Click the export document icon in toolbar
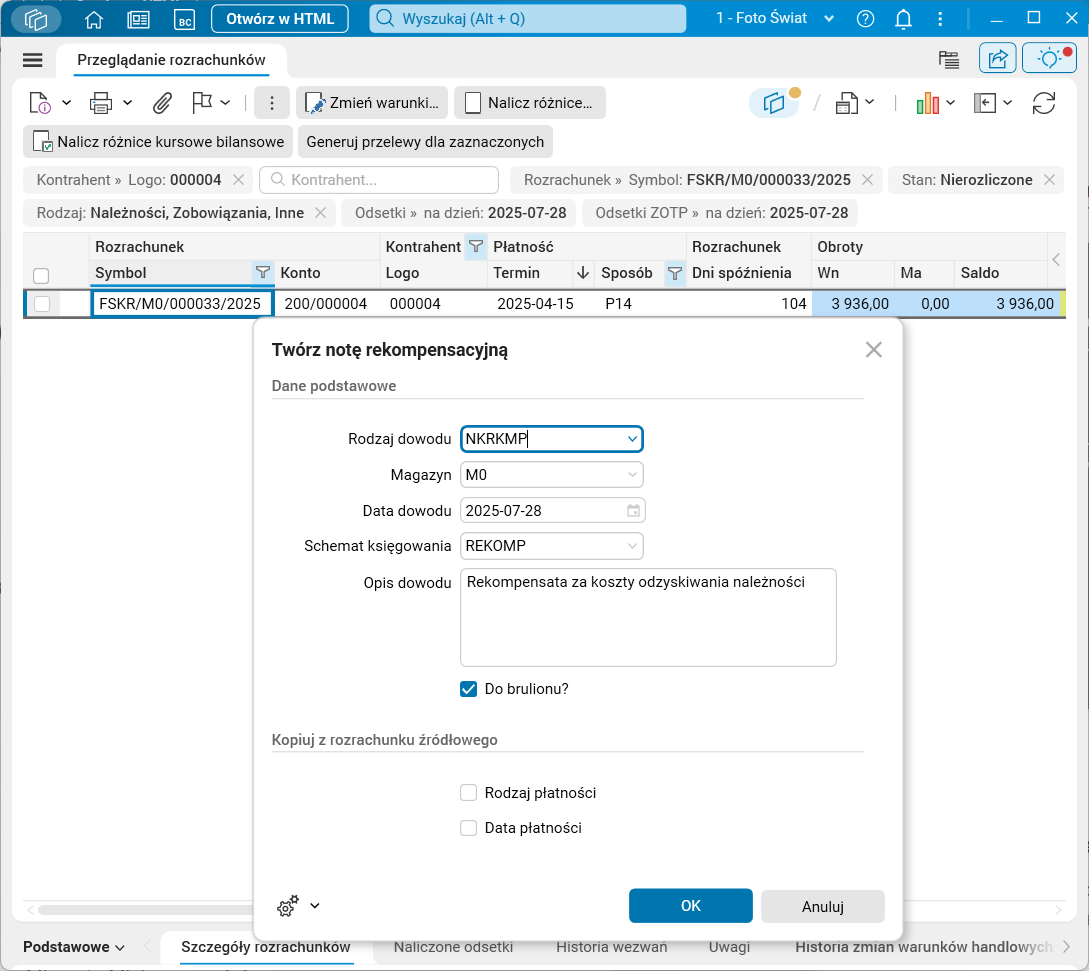 coord(847,103)
